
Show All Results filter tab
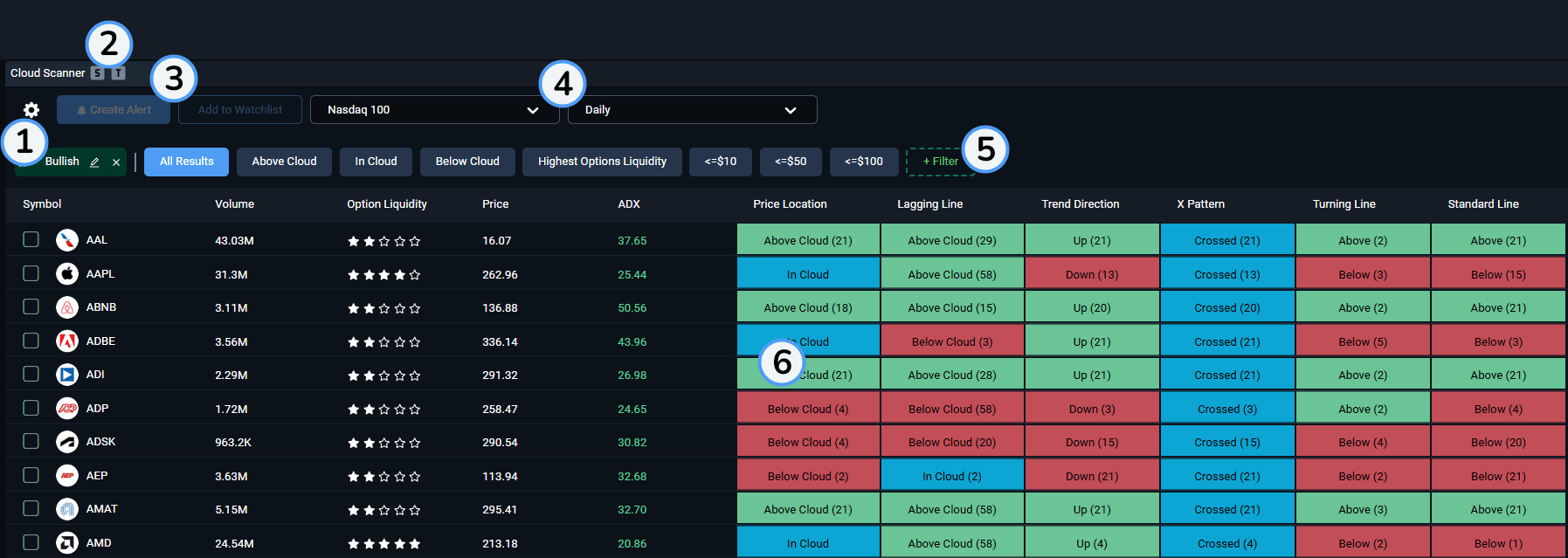186,162
